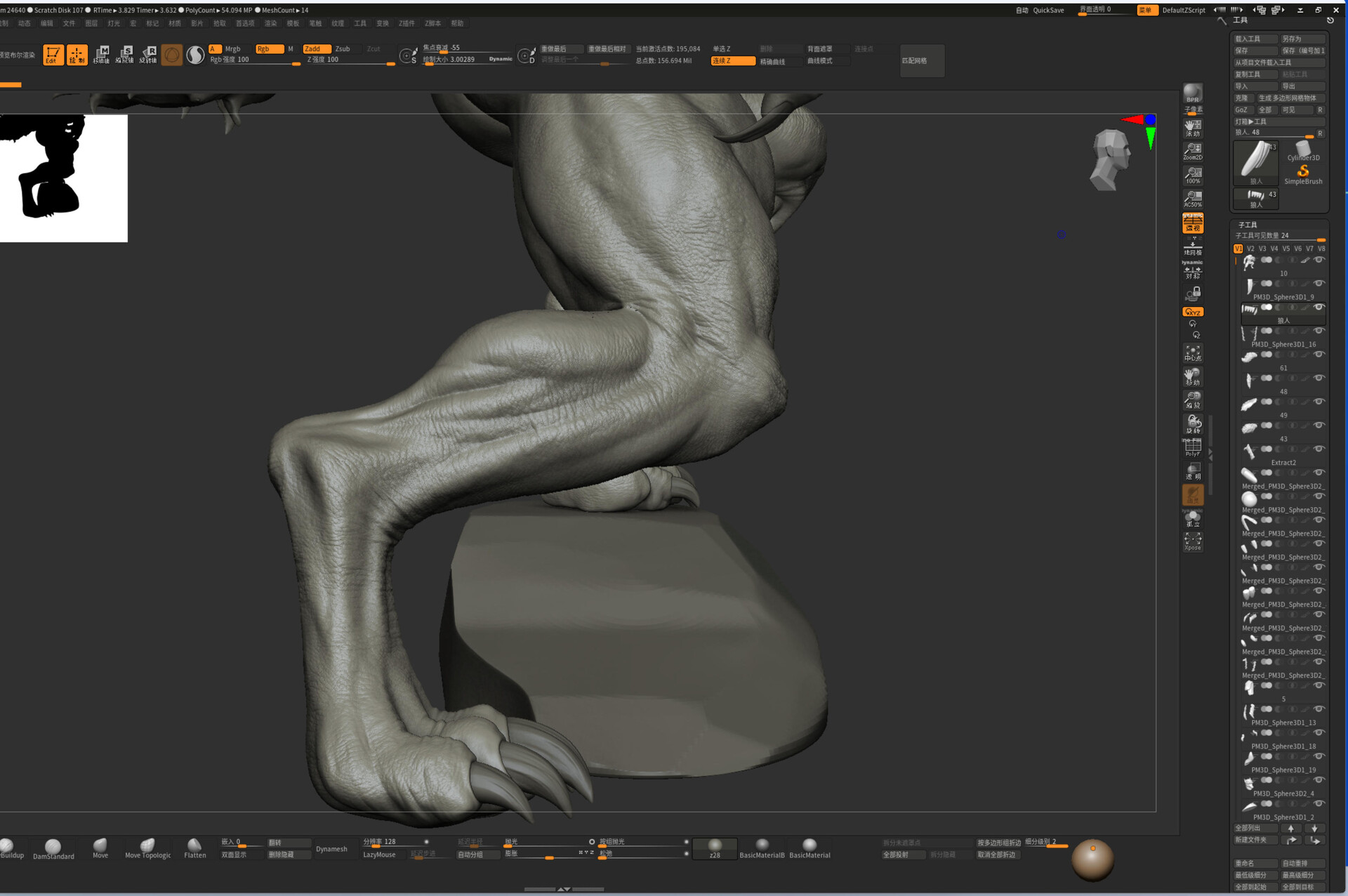Click the GoZ button

pyautogui.click(x=1241, y=110)
